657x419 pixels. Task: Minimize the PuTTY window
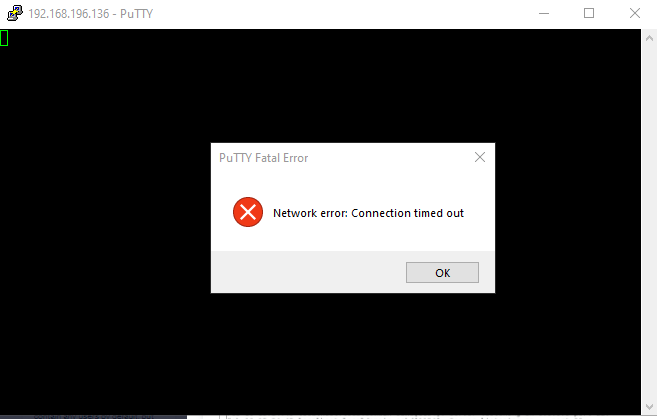click(x=544, y=13)
